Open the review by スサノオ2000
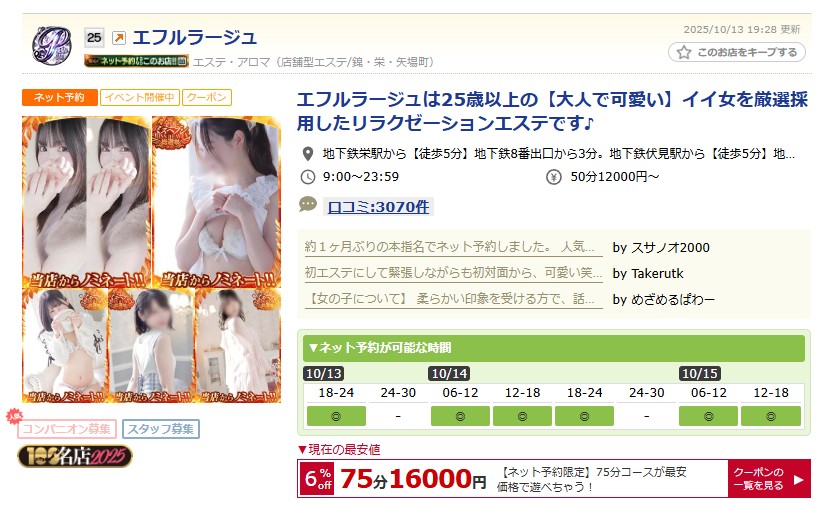The height and width of the screenshot is (509, 824). coord(449,247)
